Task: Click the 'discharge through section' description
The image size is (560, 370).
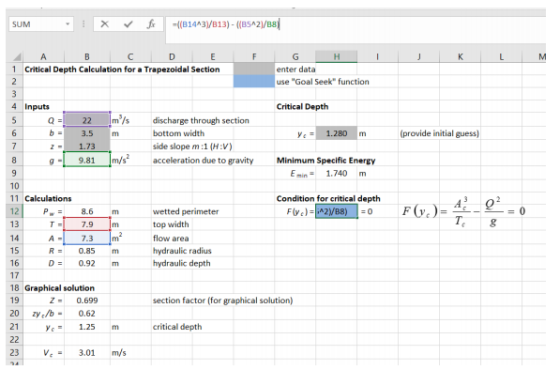Action: pyautogui.click(x=201, y=120)
